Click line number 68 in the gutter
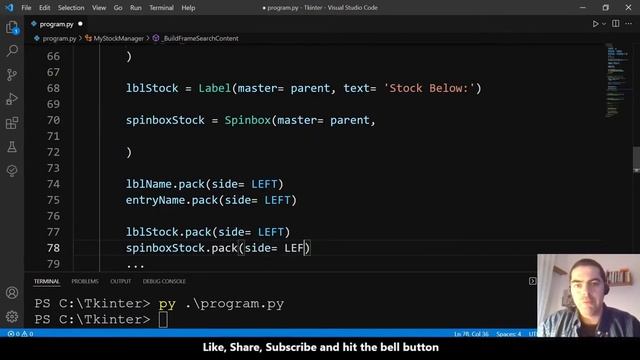640x360 pixels. [53, 88]
